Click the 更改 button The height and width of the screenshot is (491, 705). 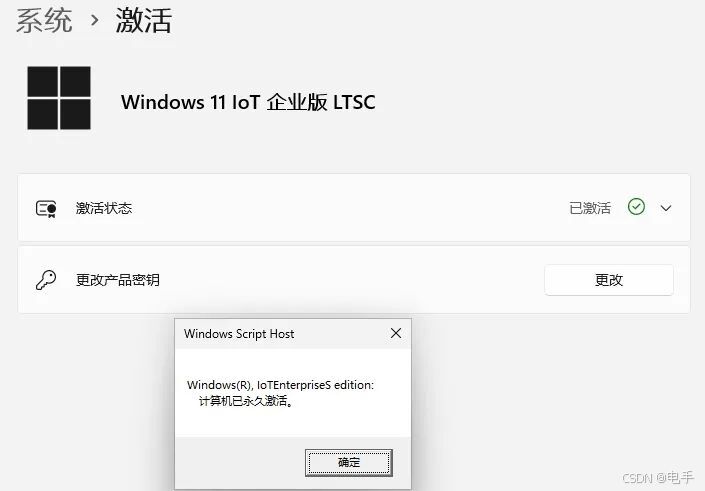click(x=609, y=280)
